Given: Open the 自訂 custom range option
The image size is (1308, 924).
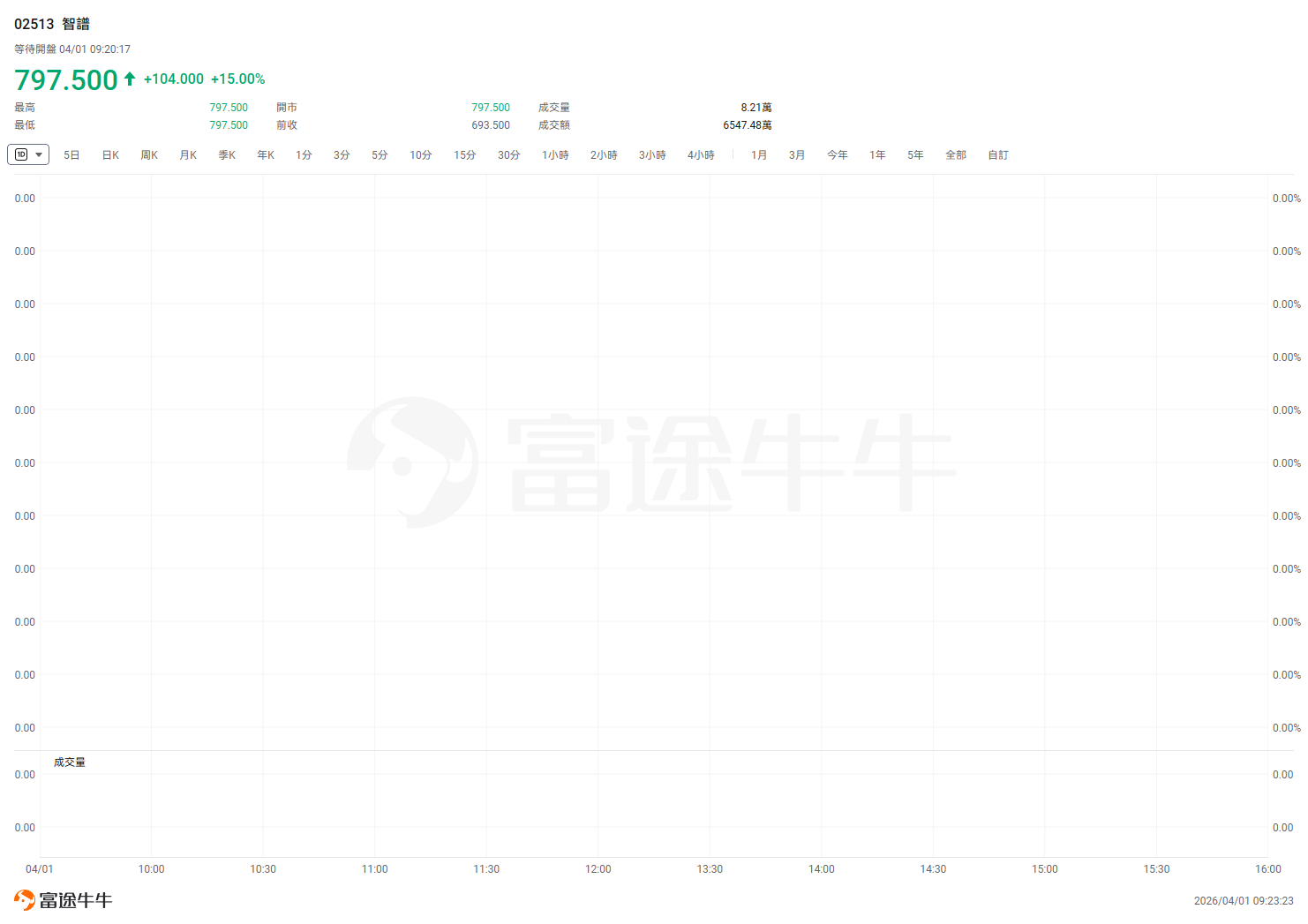Looking at the screenshot, I should (998, 155).
